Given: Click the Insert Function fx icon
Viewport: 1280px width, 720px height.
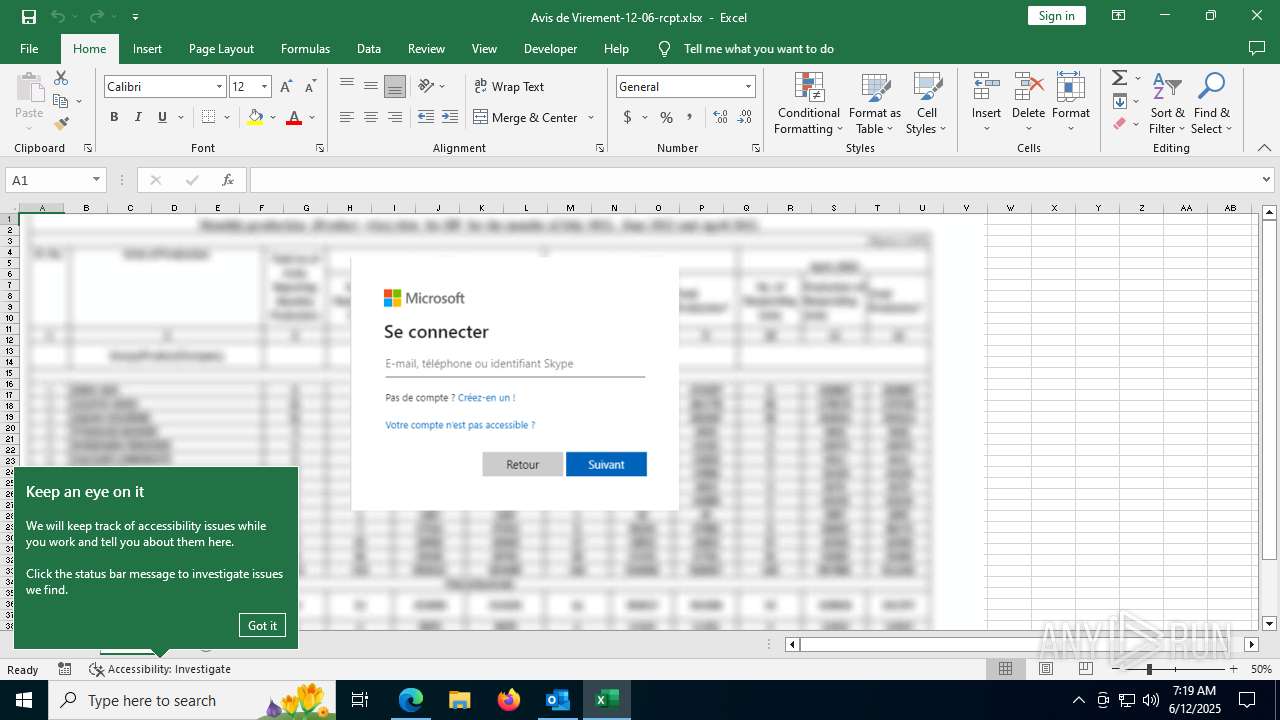Looking at the screenshot, I should pyautogui.click(x=228, y=180).
